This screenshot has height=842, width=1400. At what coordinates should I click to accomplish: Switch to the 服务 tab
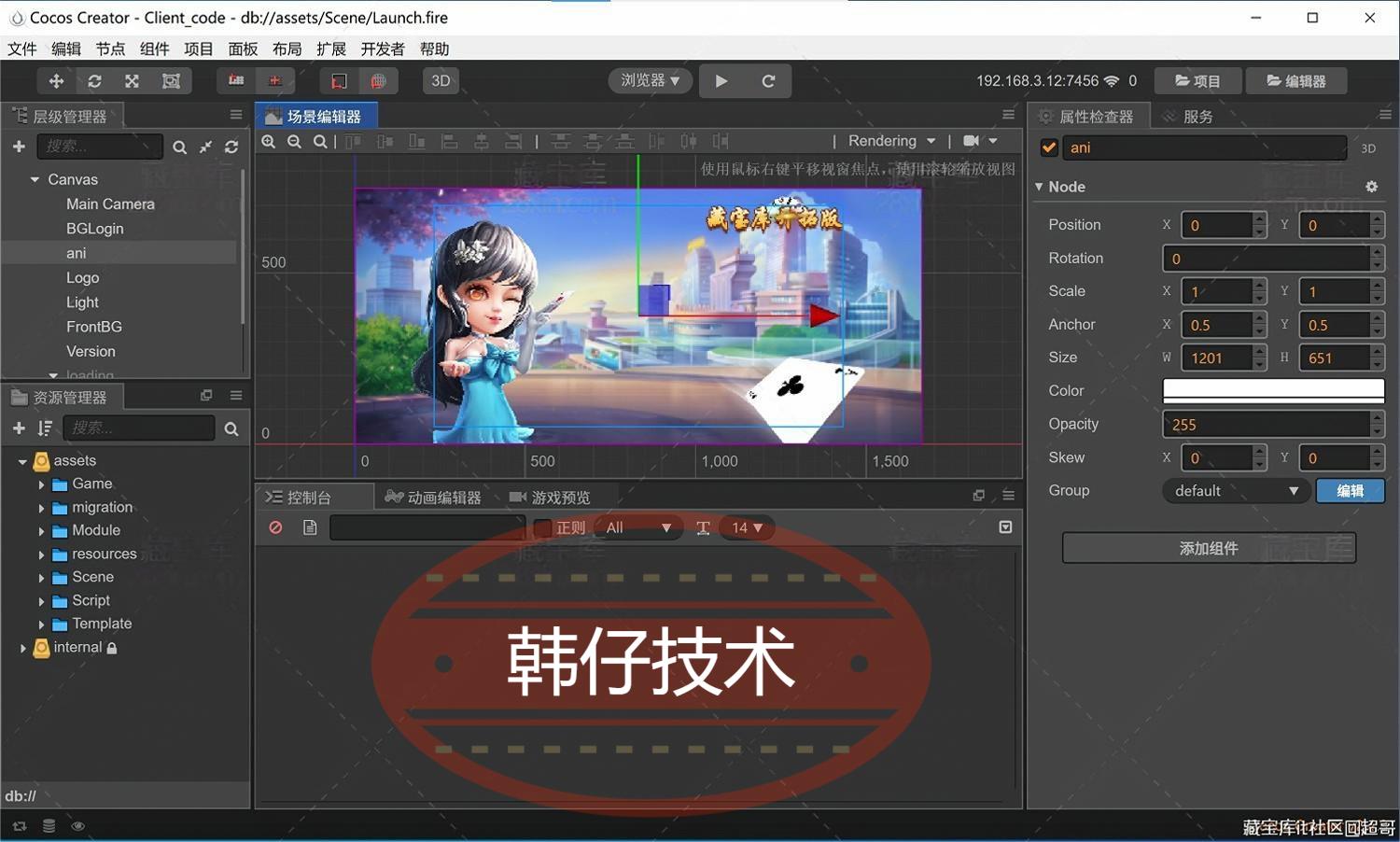pyautogui.click(x=1188, y=116)
